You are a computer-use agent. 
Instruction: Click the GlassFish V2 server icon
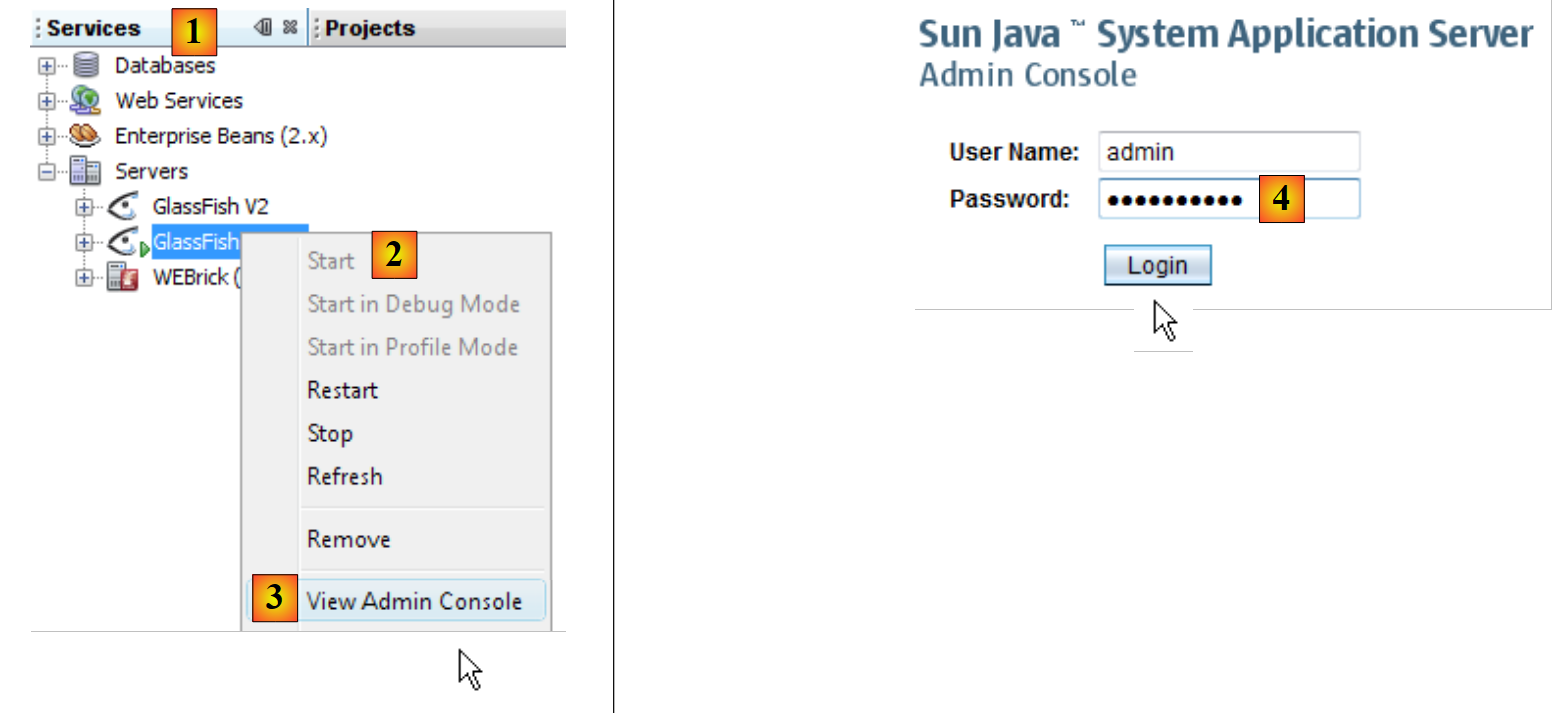click(123, 207)
